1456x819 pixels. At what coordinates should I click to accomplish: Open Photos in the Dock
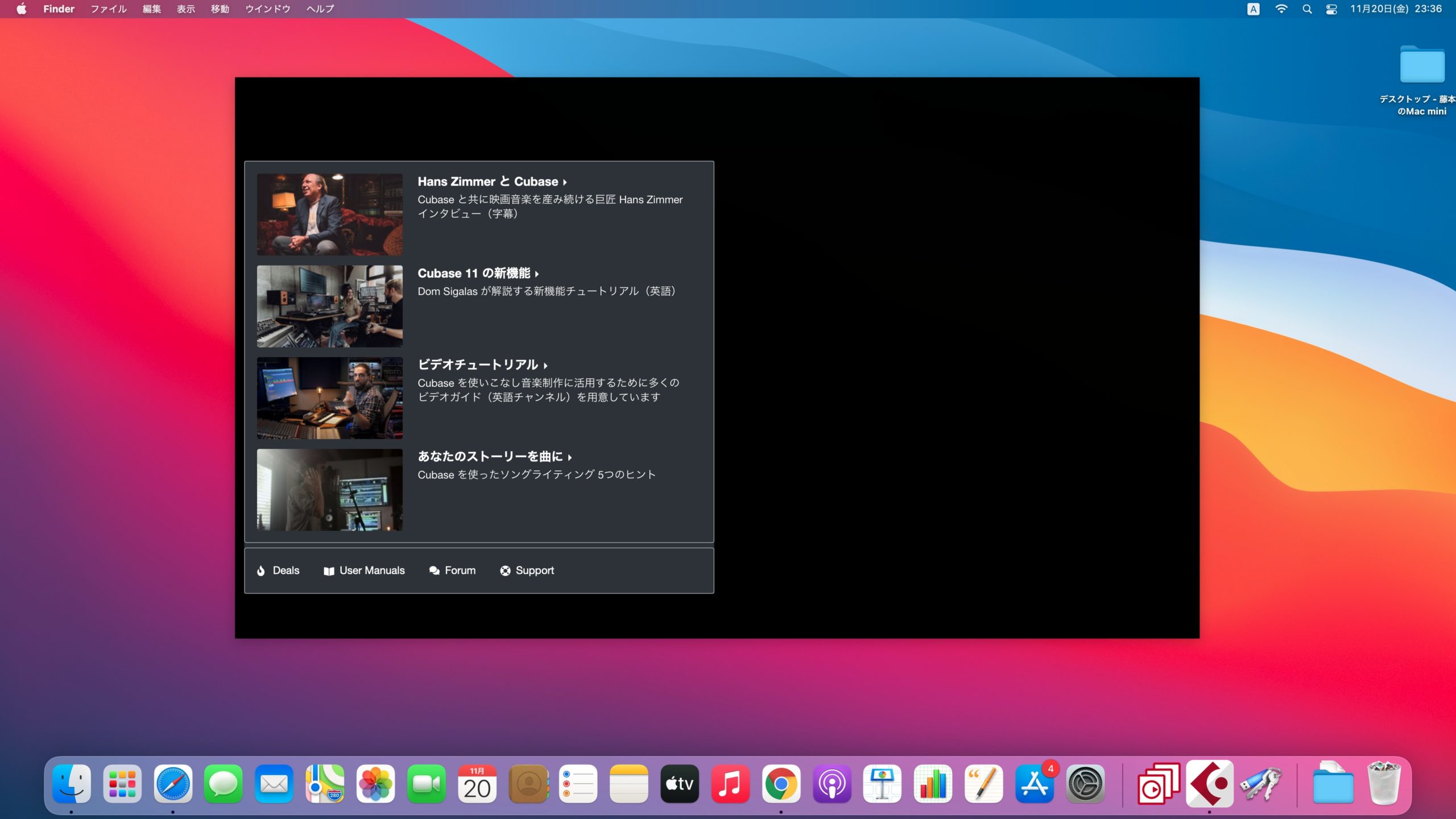click(375, 784)
